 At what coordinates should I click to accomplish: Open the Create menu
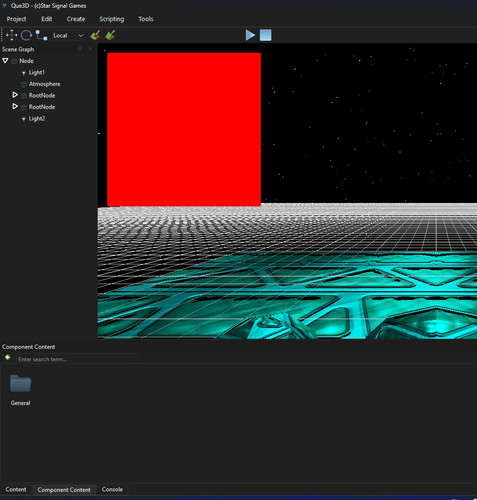point(76,19)
